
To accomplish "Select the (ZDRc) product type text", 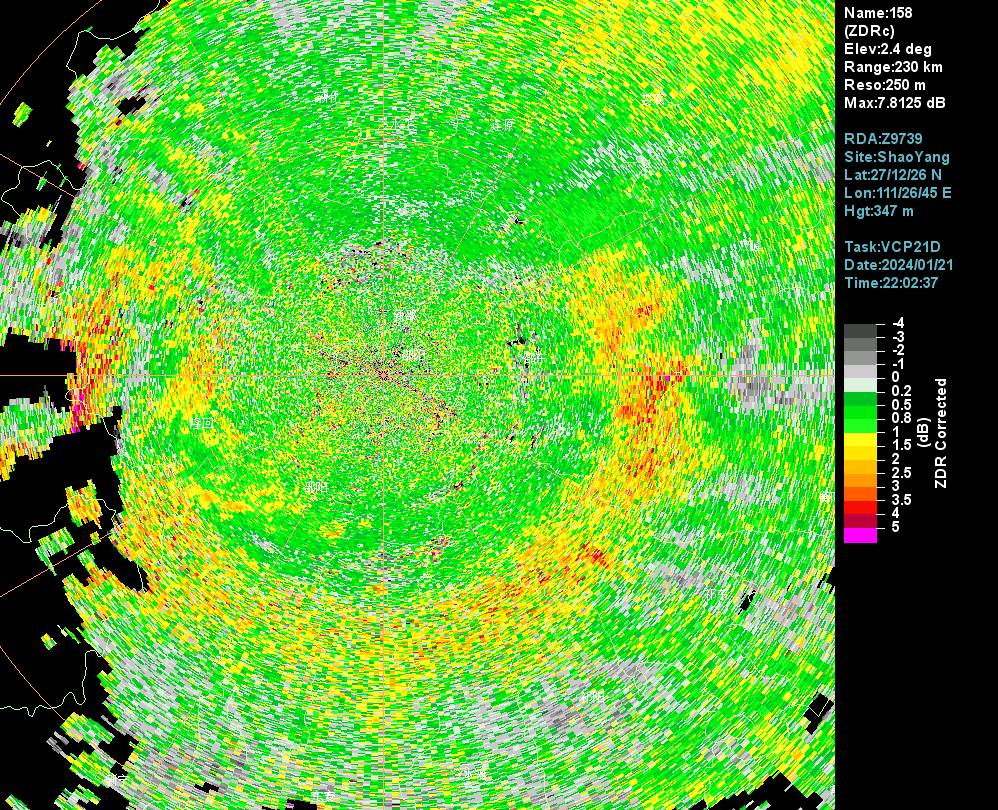I will tap(870, 31).
